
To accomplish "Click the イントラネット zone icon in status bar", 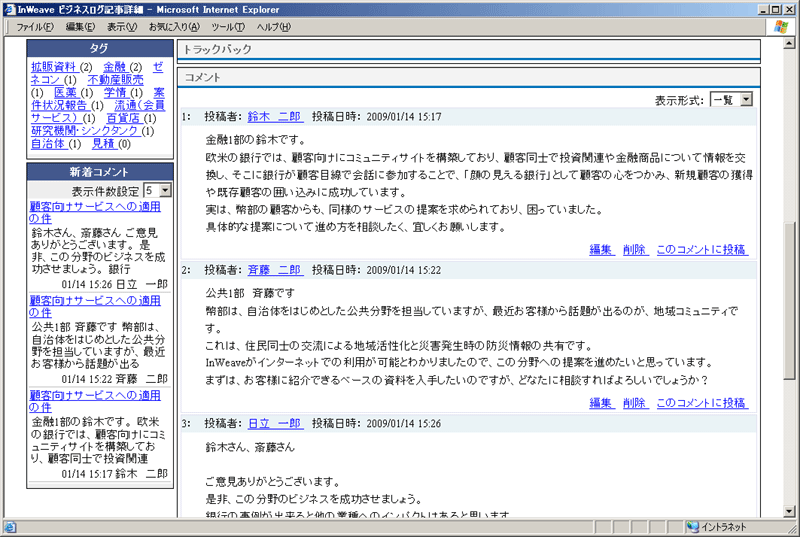I will pyautogui.click(x=692, y=527).
